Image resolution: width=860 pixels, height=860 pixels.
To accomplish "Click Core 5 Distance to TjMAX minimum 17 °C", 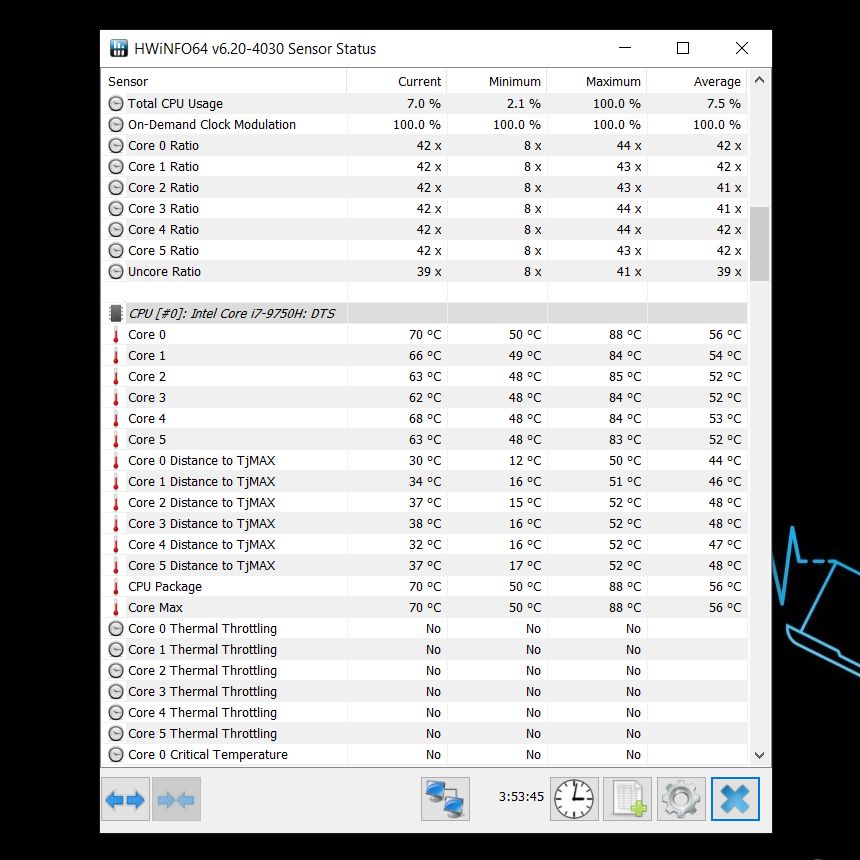I will click(x=525, y=565).
